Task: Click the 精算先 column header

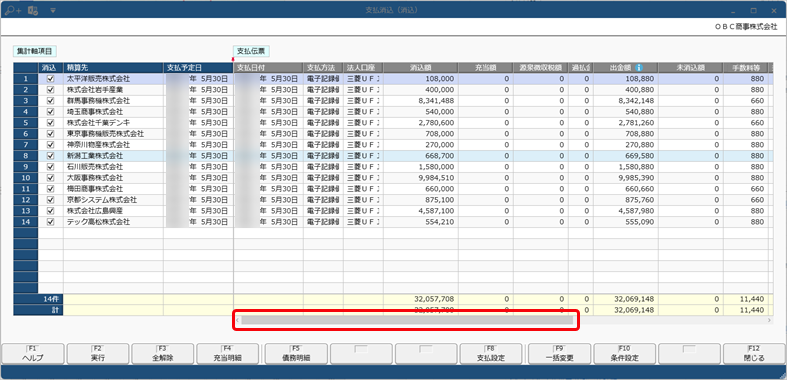Action: 113,68
